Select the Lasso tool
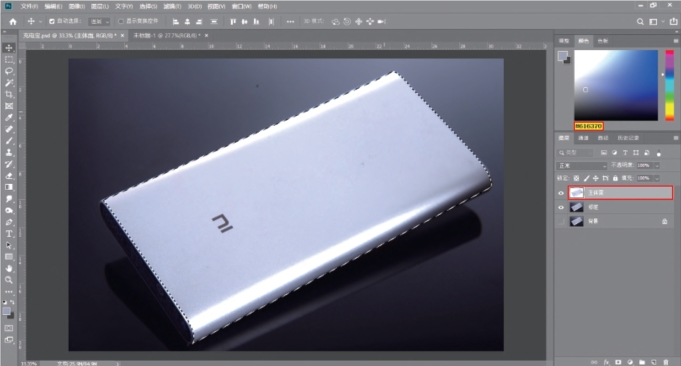This screenshot has width=681, height=366. (x=9, y=71)
